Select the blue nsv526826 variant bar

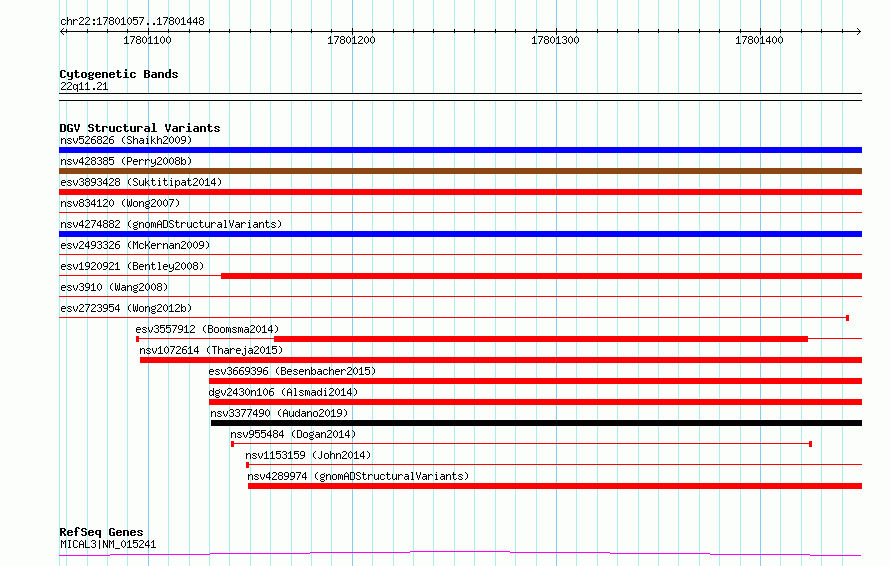pyautogui.click(x=460, y=150)
